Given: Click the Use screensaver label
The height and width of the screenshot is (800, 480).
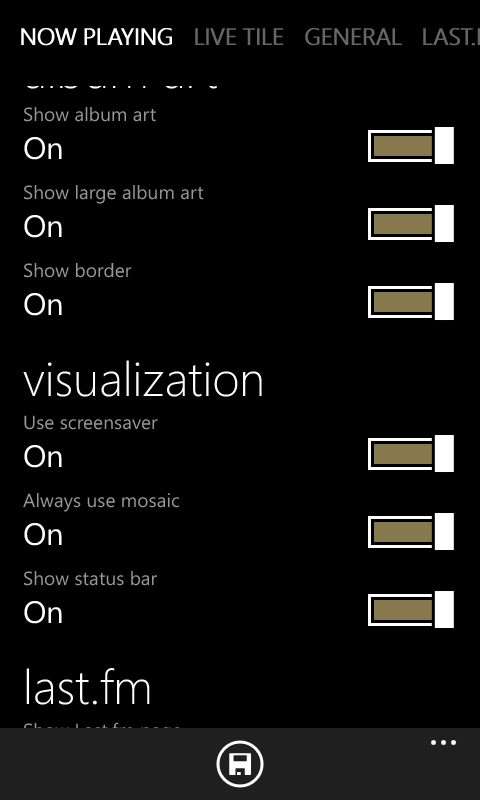Looking at the screenshot, I should click(90, 422).
